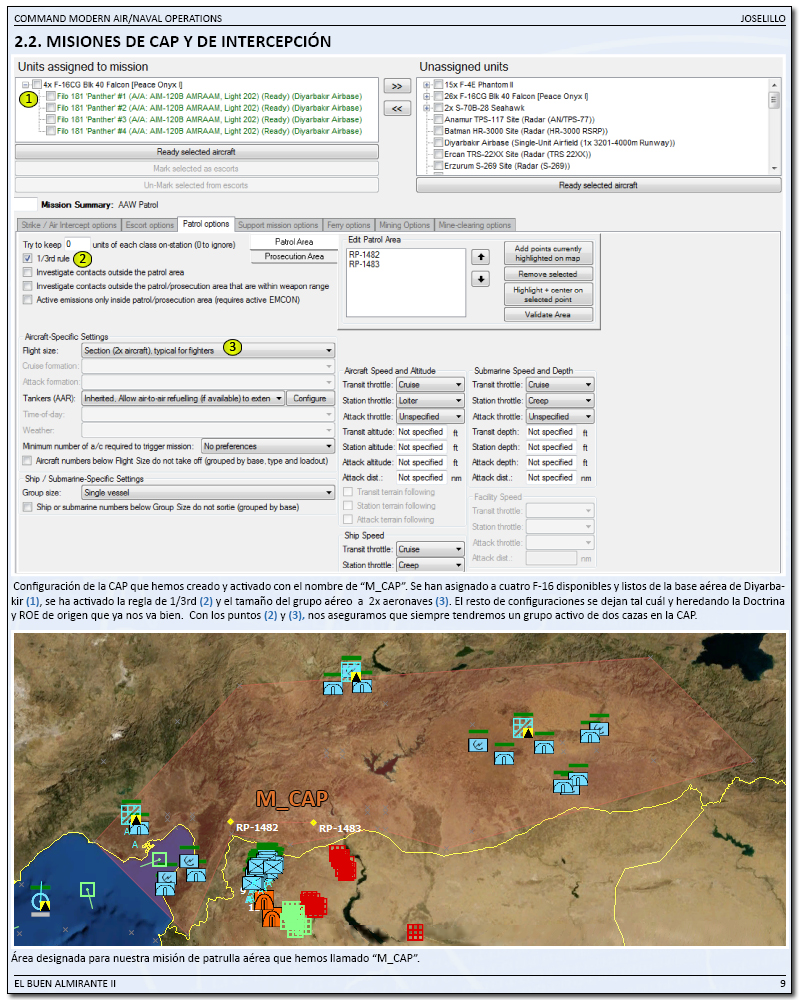The height and width of the screenshot is (1000, 800).
Task: Switch to Escort options tab
Action: pos(150,225)
